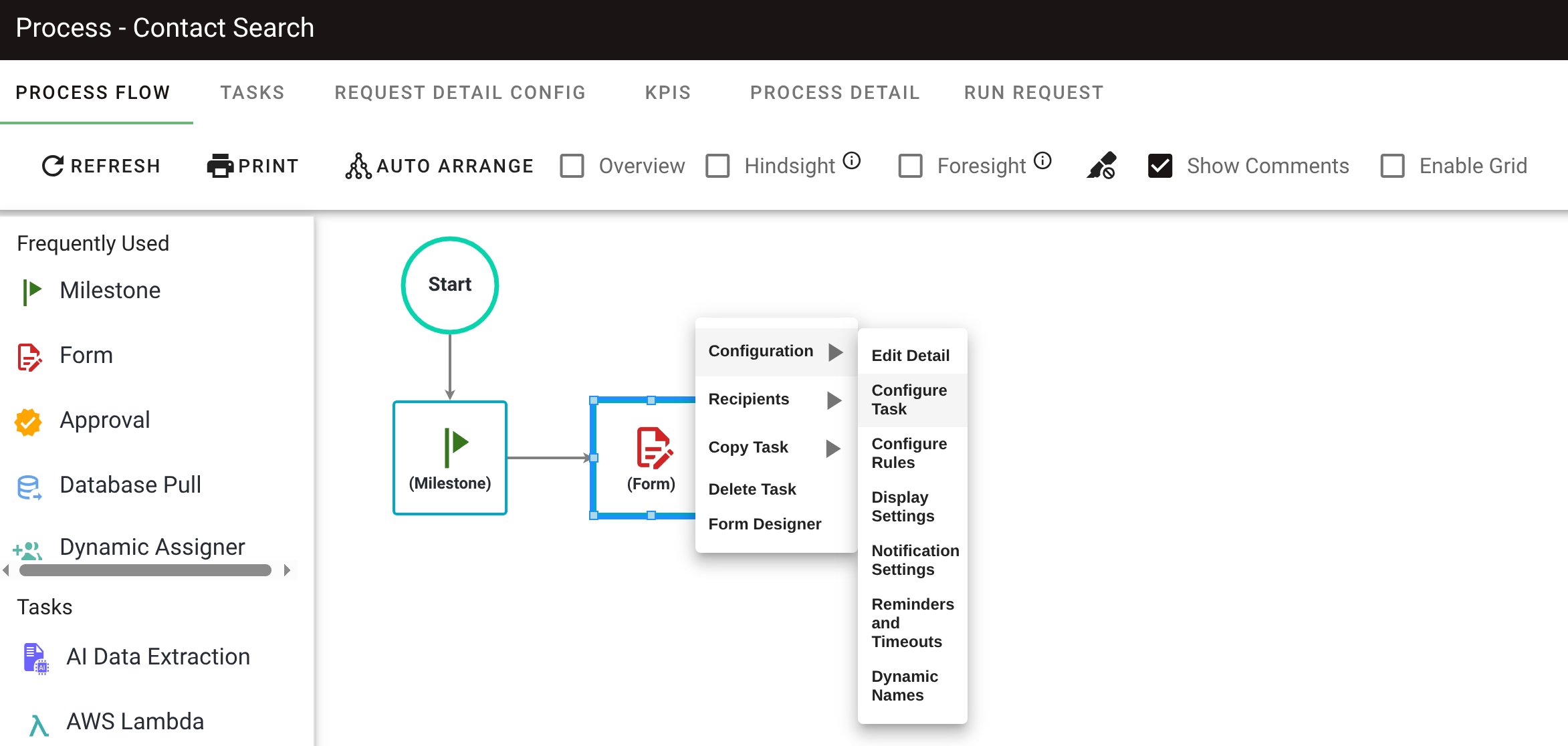The height and width of the screenshot is (746, 1568).
Task: Enable the Overview checkbox
Action: tap(572, 165)
